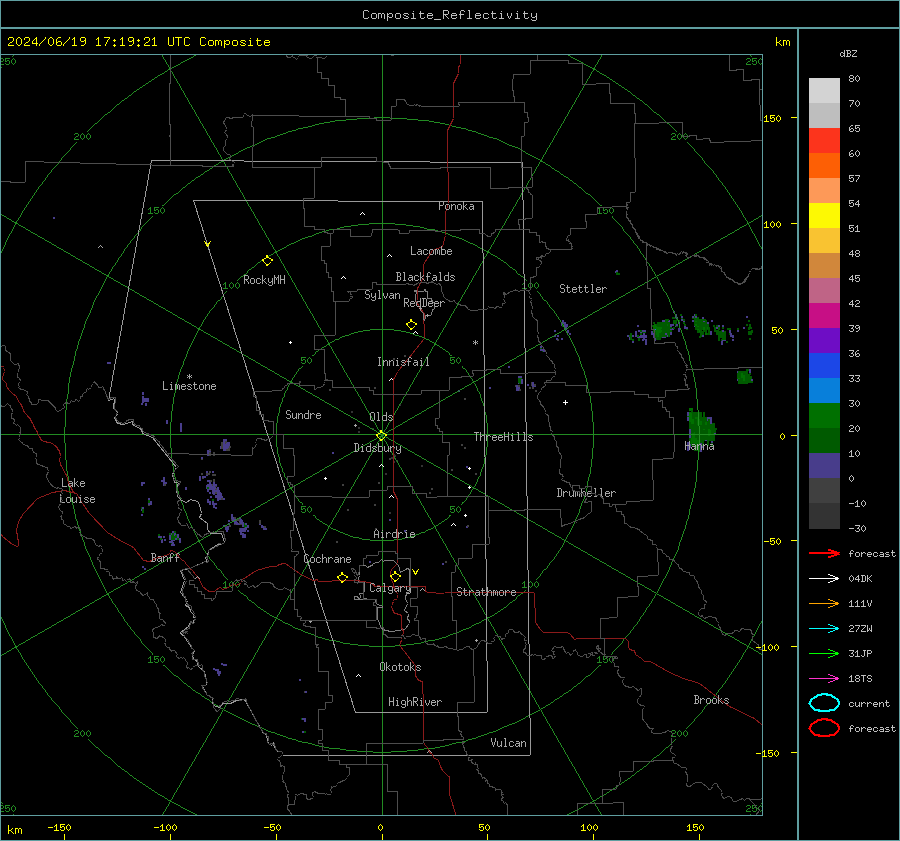
Task: Click the Hanna city label
Action: pyautogui.click(x=699, y=446)
